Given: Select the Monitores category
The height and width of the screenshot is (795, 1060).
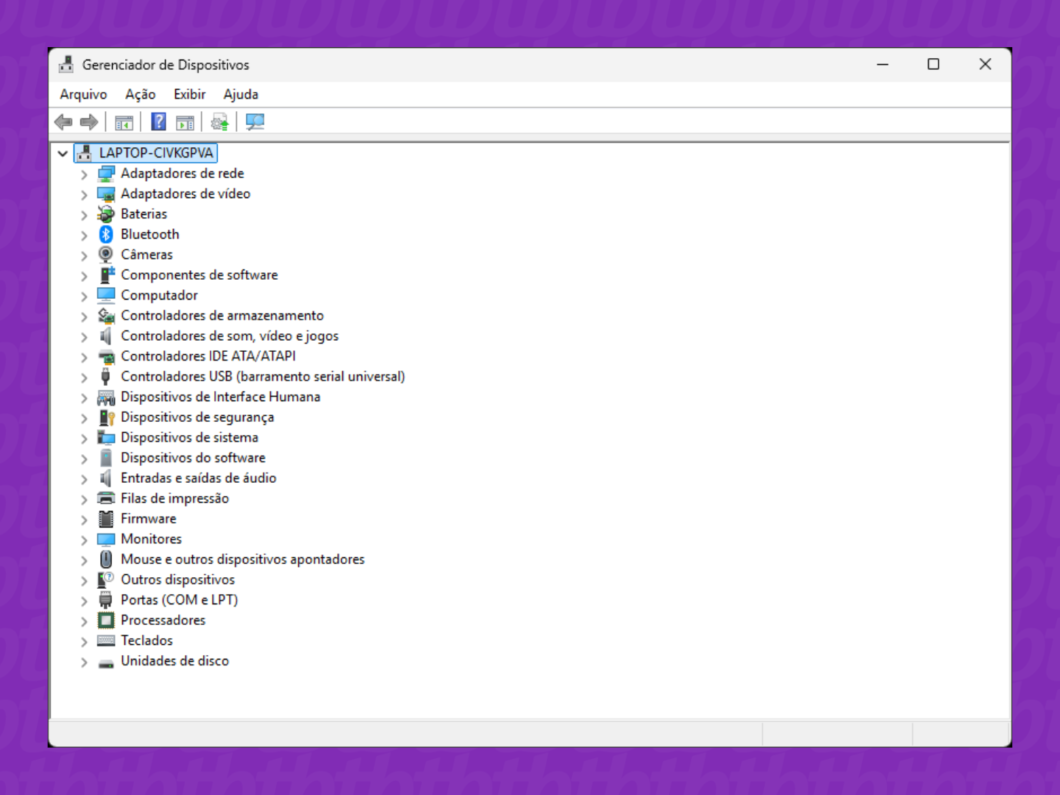Looking at the screenshot, I should pyautogui.click(x=150, y=538).
